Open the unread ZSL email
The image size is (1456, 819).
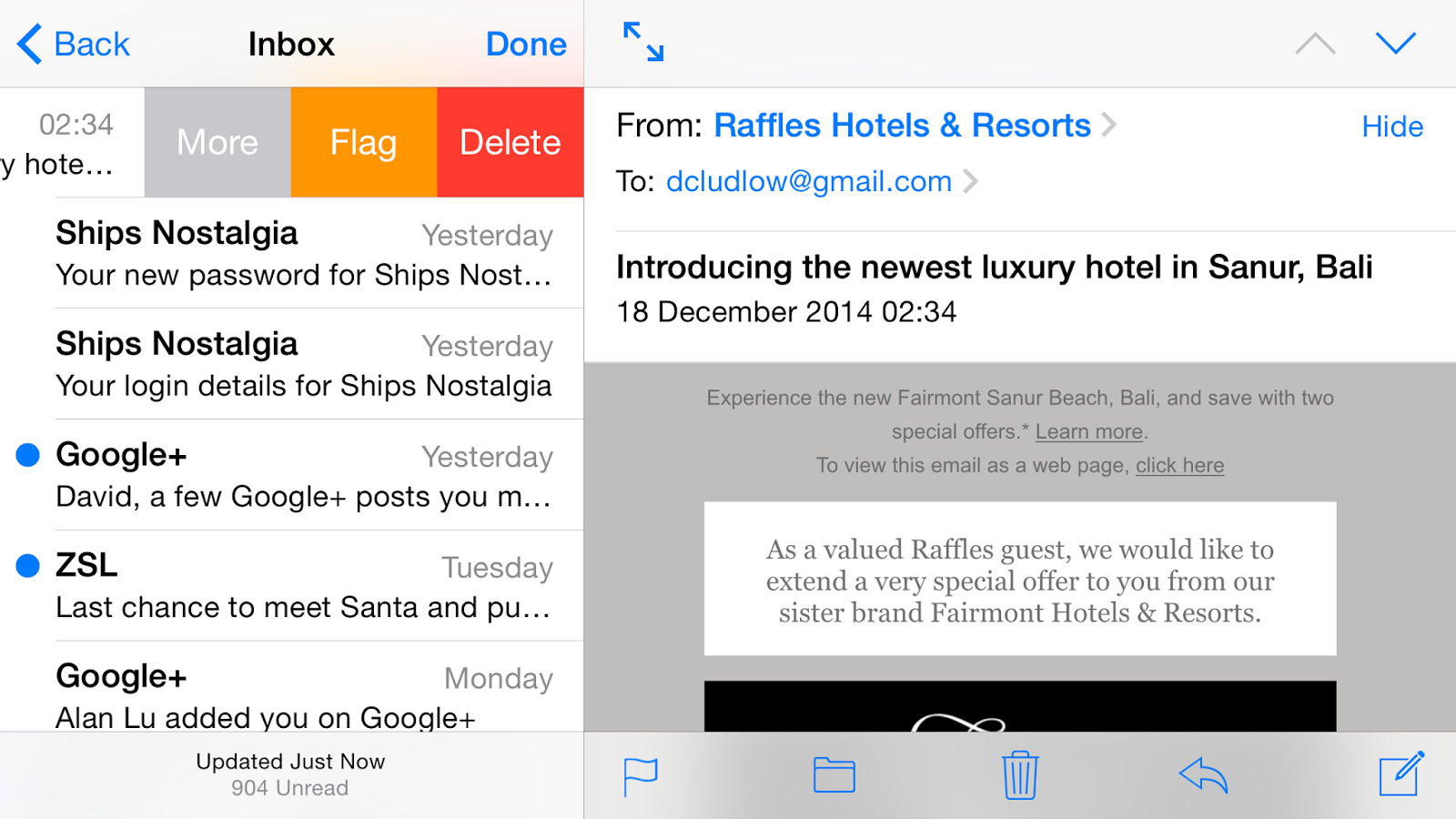303,585
